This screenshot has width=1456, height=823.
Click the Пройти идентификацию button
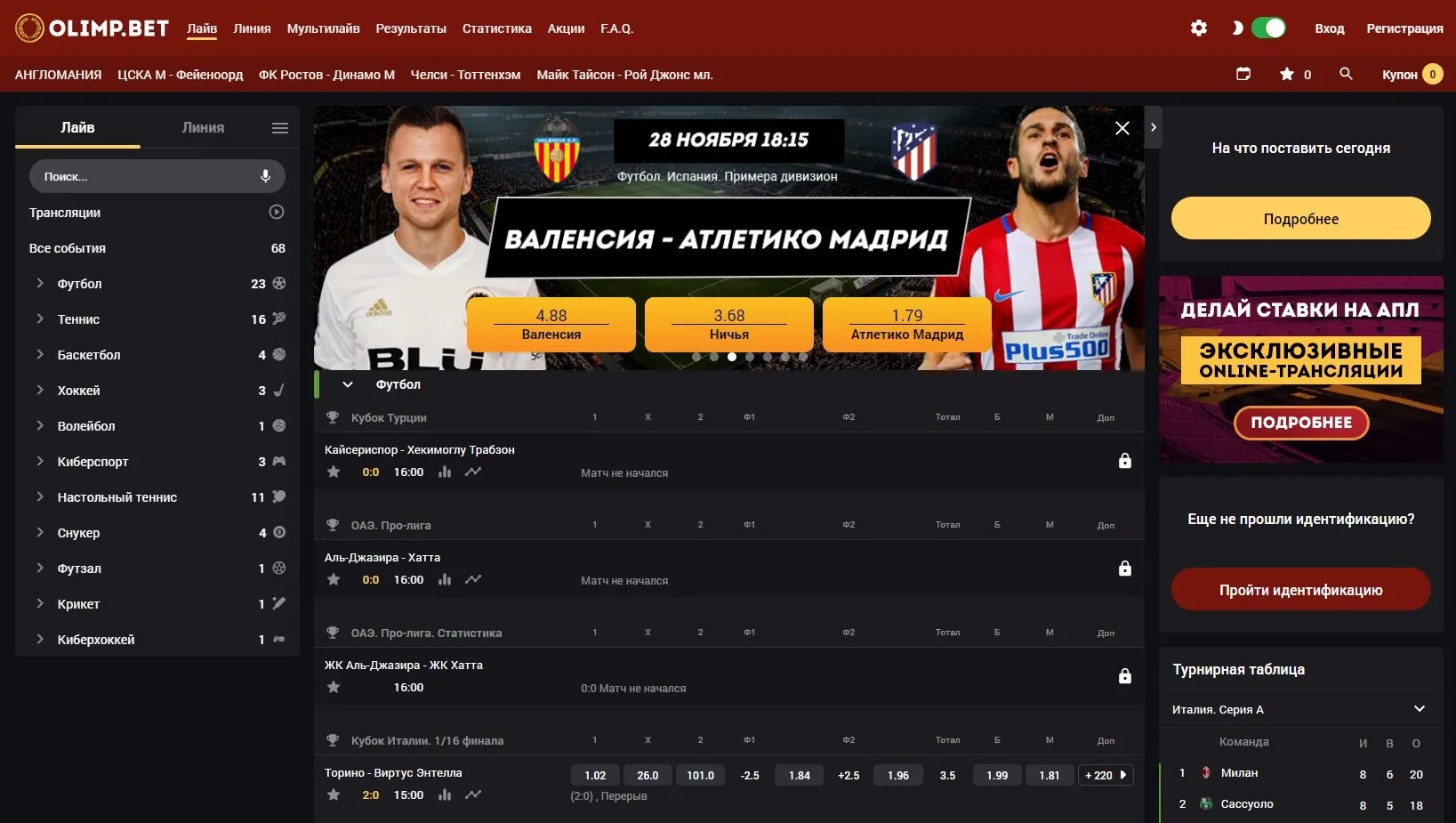pyautogui.click(x=1300, y=590)
